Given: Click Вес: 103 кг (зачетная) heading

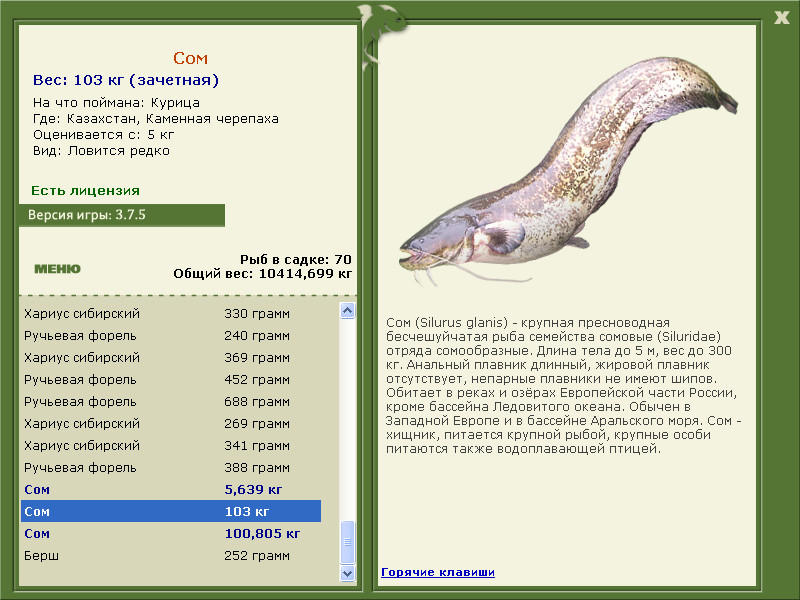Looking at the screenshot, I should pos(126,80).
